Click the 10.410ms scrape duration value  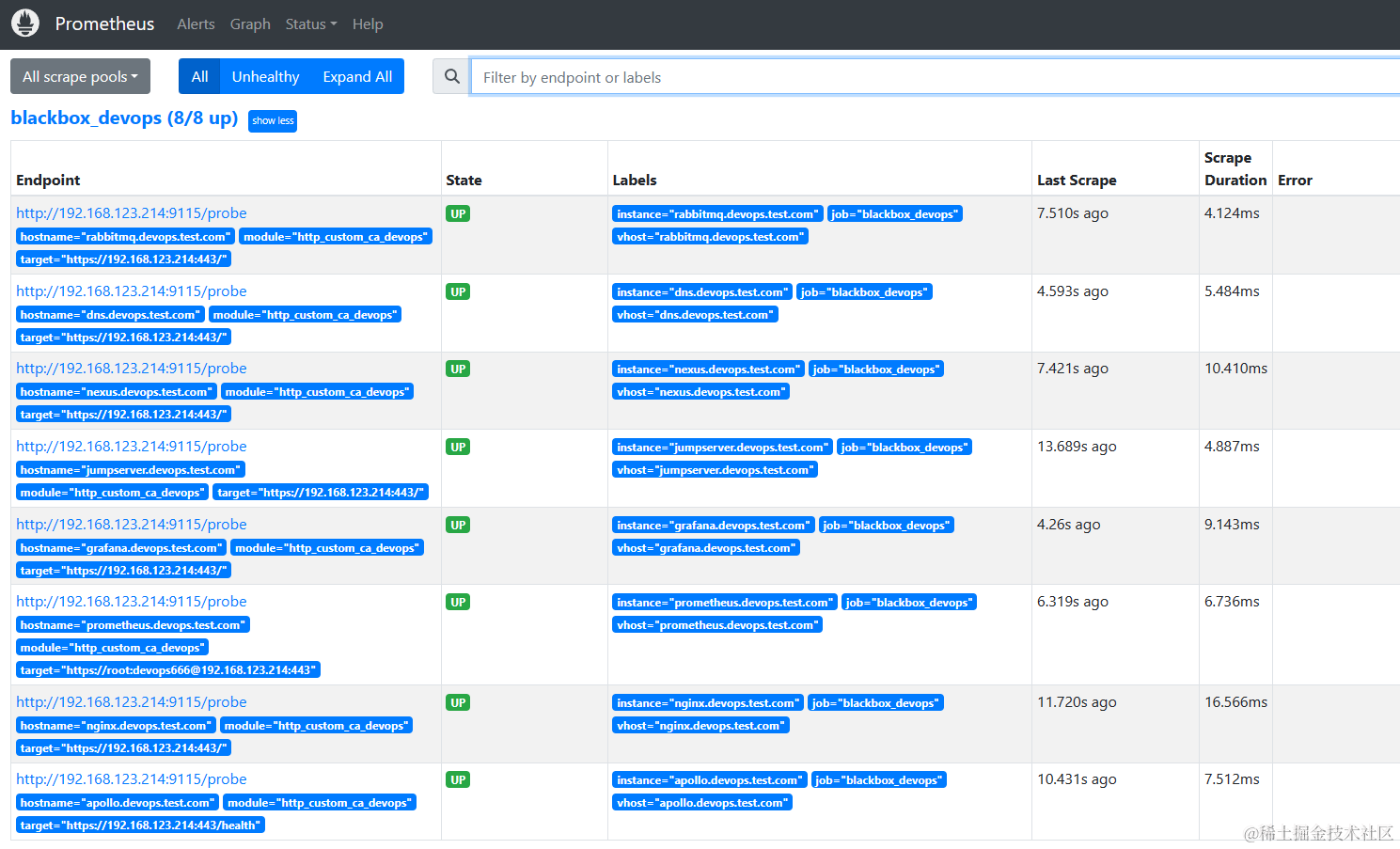click(1235, 369)
